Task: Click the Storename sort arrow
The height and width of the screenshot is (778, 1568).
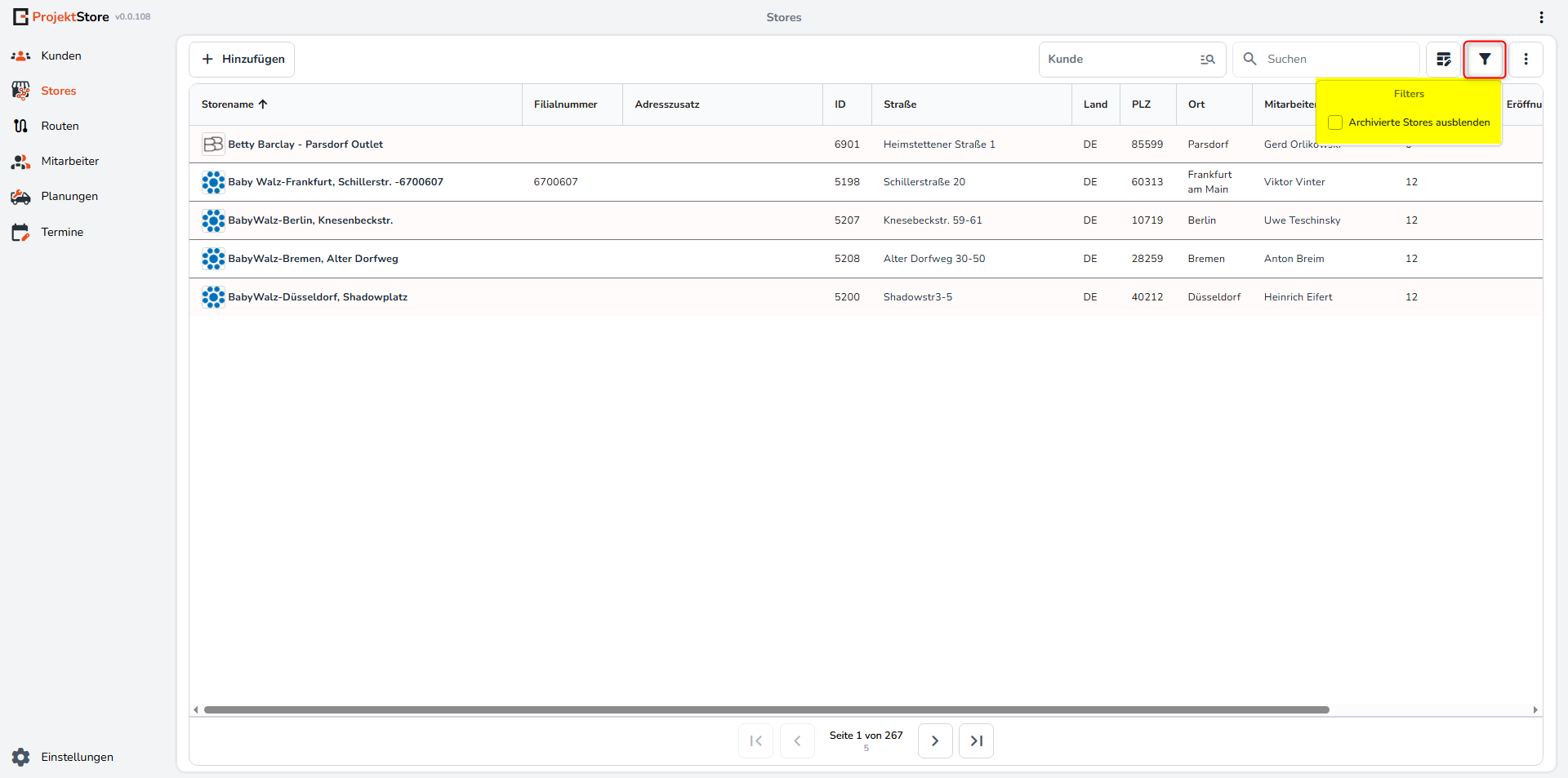Action: 263,104
